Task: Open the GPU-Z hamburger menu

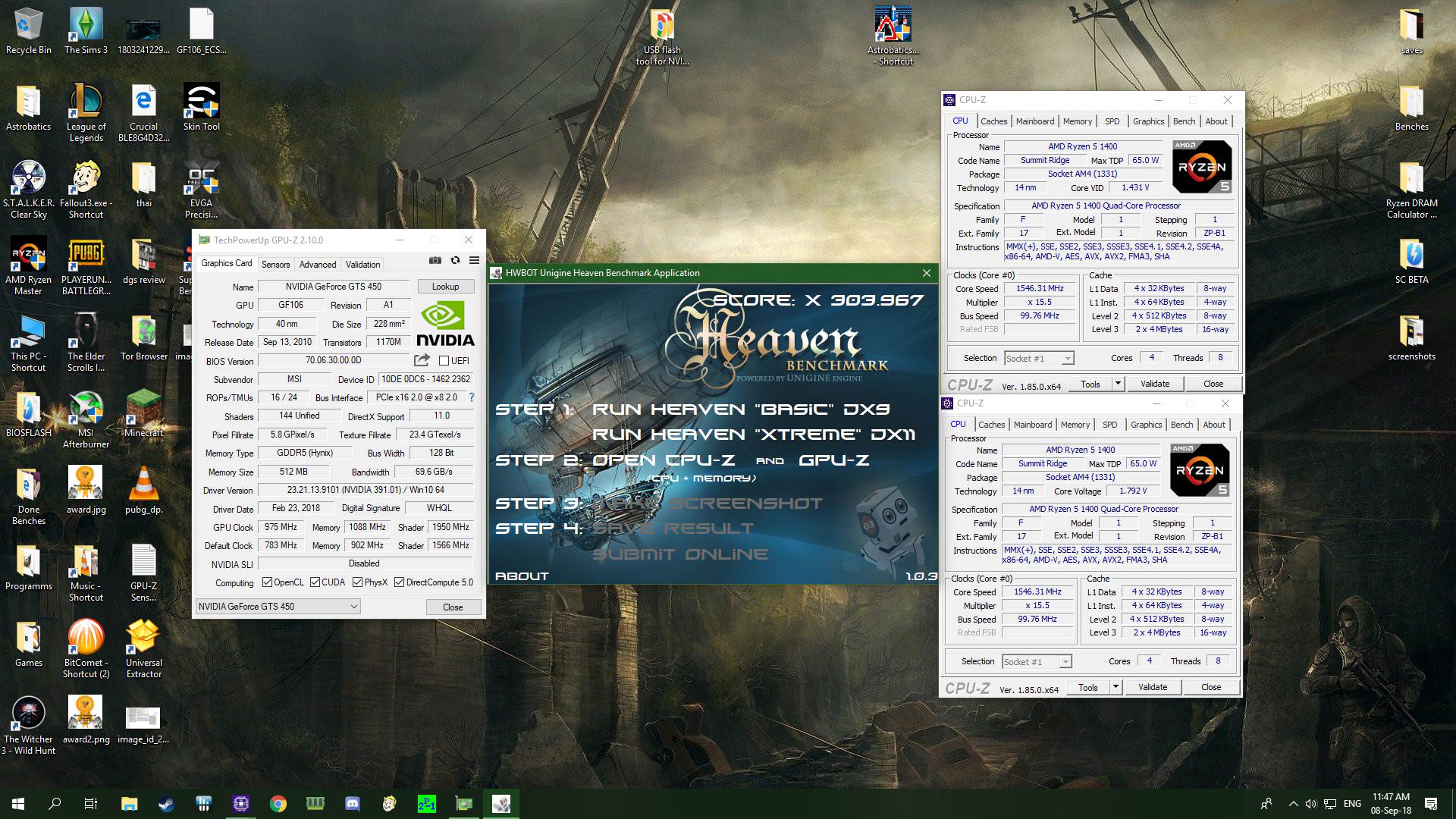Action: click(474, 260)
